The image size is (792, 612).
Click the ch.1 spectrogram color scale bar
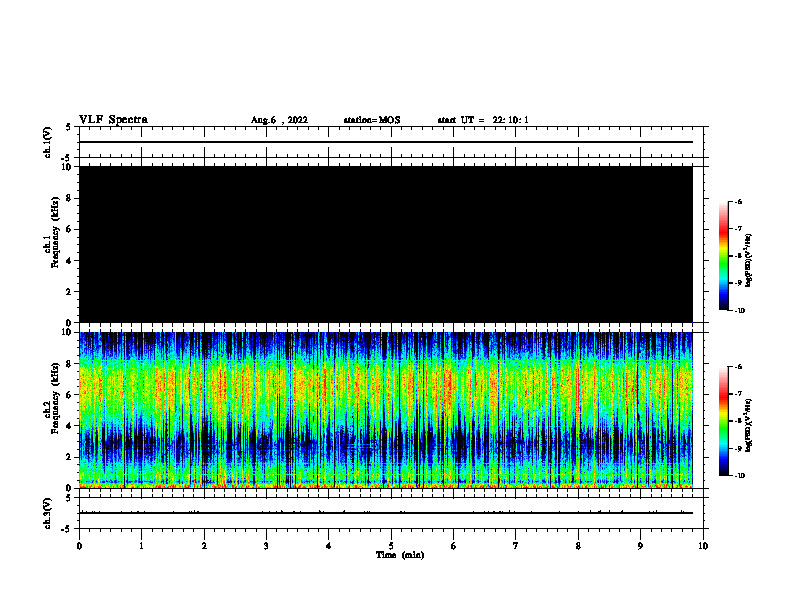pyautogui.click(x=723, y=256)
